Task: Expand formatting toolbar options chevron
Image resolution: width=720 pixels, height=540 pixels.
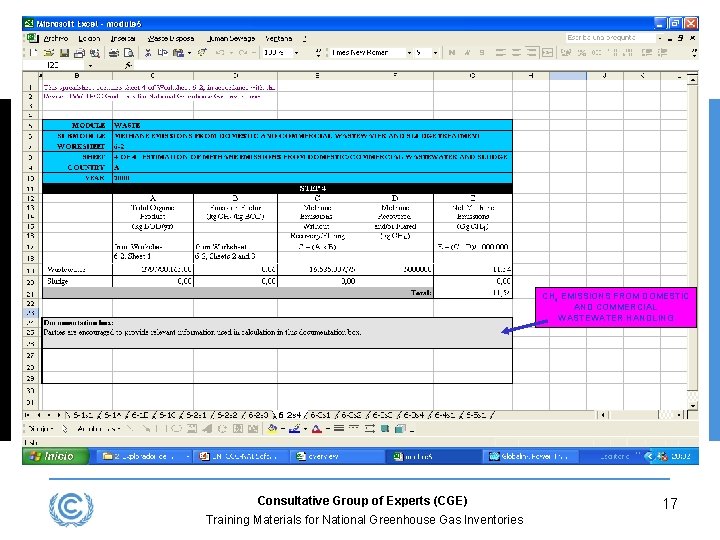Action: click(694, 53)
